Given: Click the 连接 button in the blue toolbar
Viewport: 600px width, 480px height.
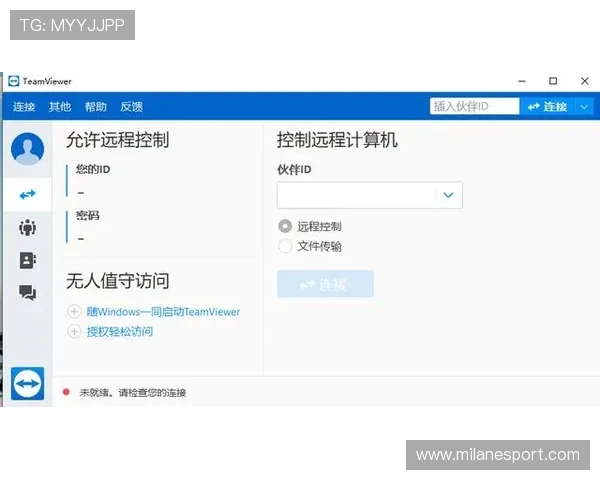Looking at the screenshot, I should 548,107.
